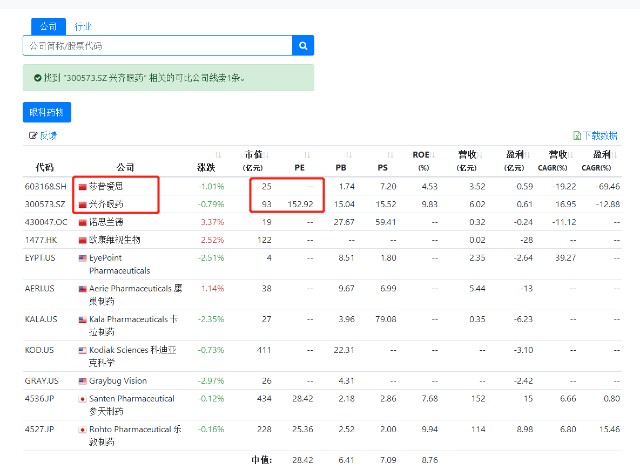Click the feedback pencil icon
This screenshot has height=470, width=640.
[33, 135]
